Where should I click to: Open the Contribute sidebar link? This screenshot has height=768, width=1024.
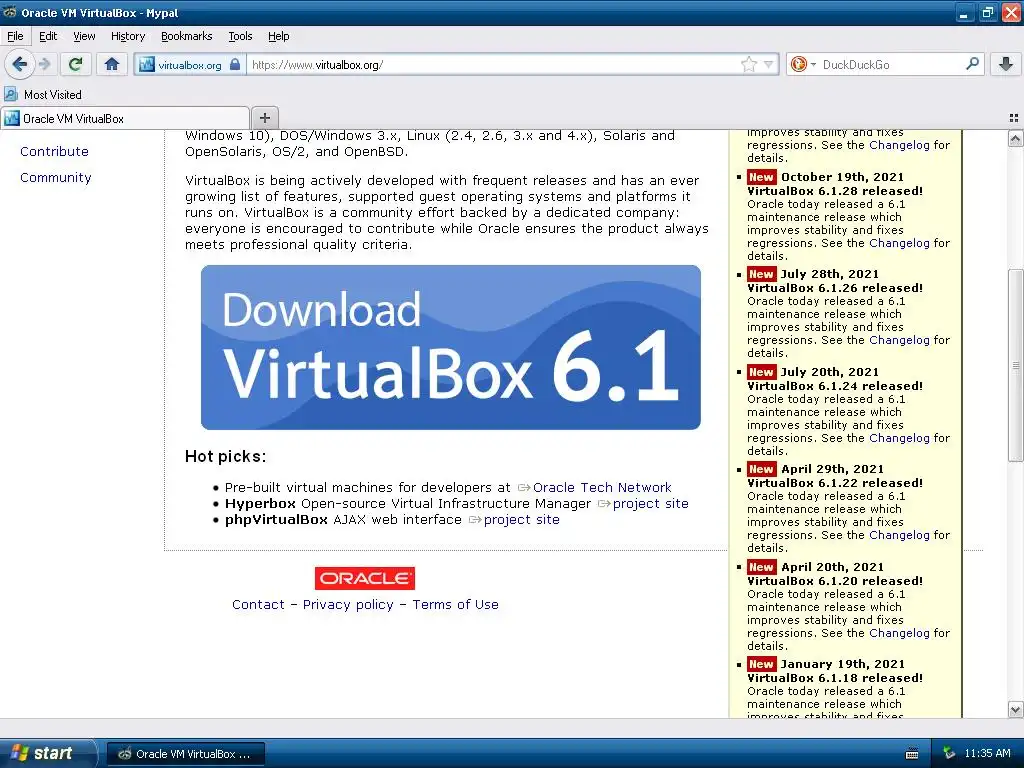(54, 152)
